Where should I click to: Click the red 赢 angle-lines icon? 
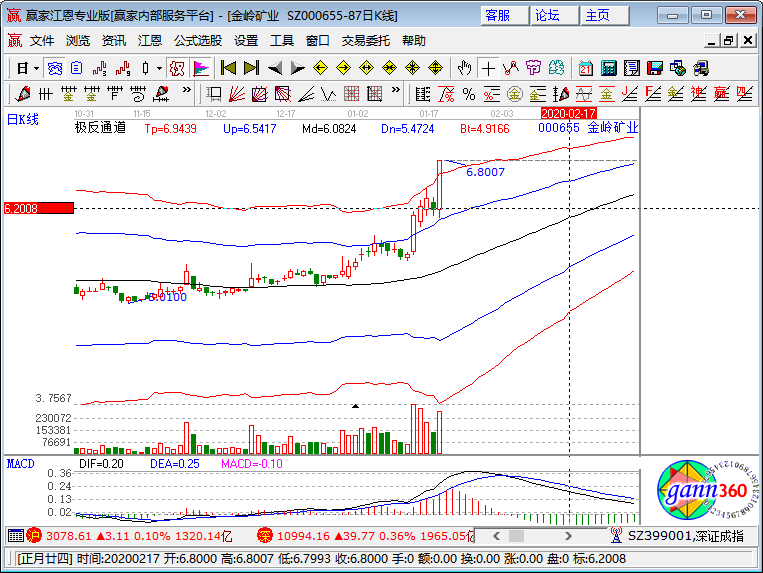coord(721,93)
